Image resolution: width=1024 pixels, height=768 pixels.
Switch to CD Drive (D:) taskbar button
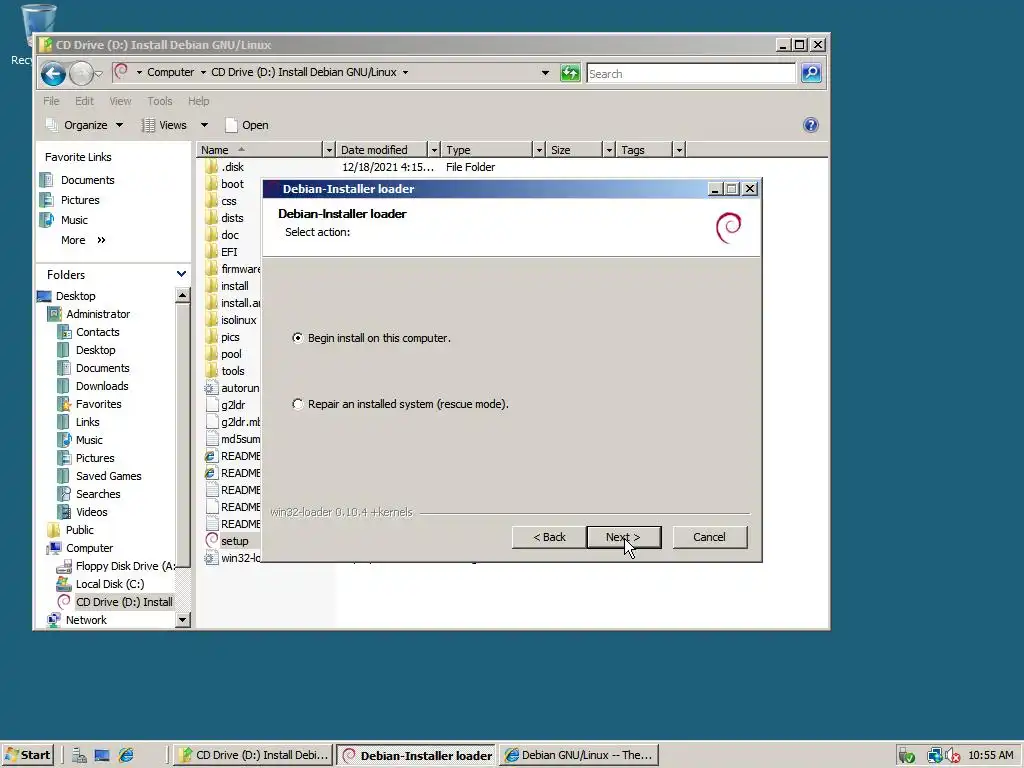click(254, 755)
